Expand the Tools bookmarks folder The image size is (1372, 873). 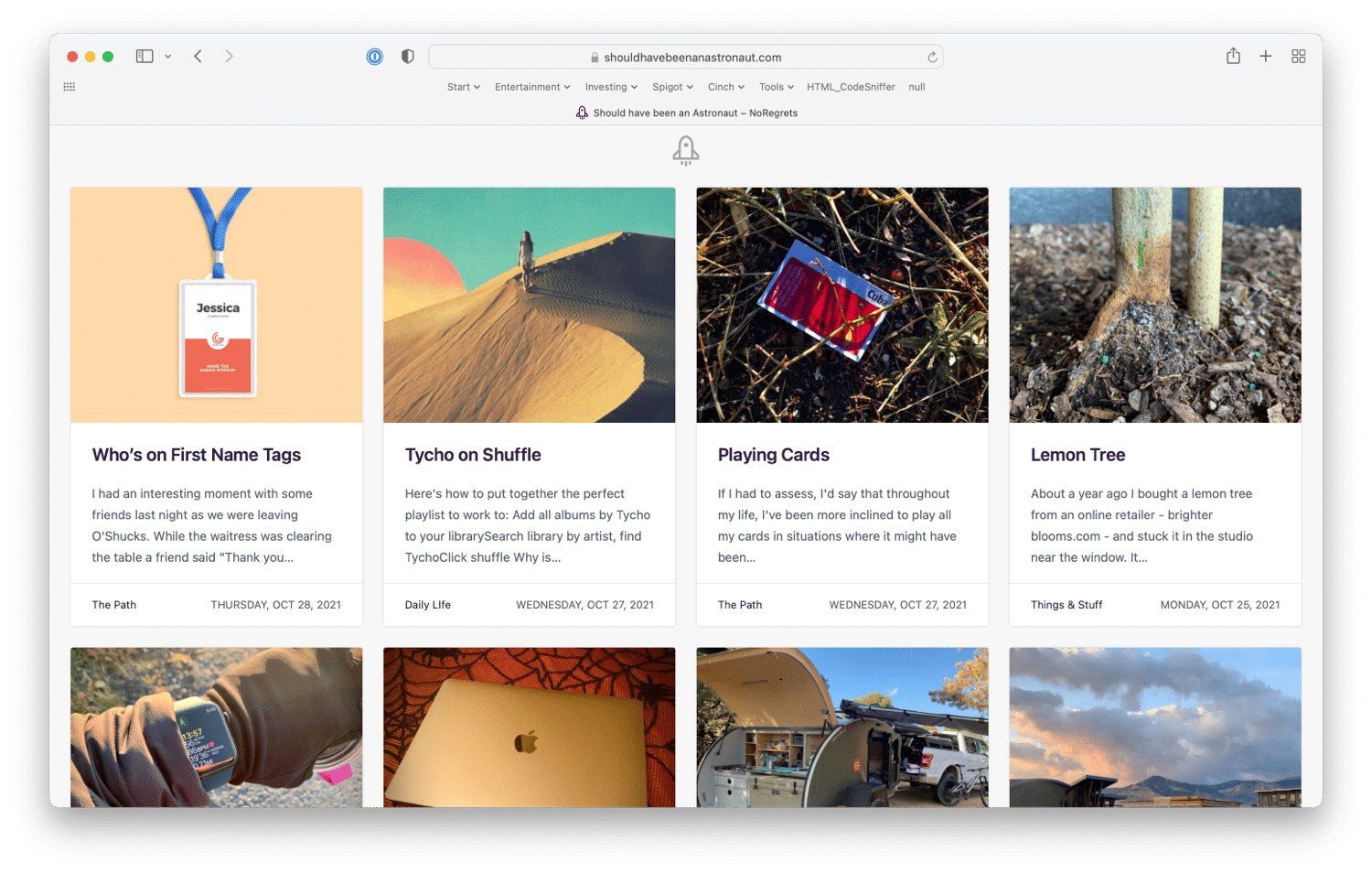pyautogui.click(x=776, y=87)
